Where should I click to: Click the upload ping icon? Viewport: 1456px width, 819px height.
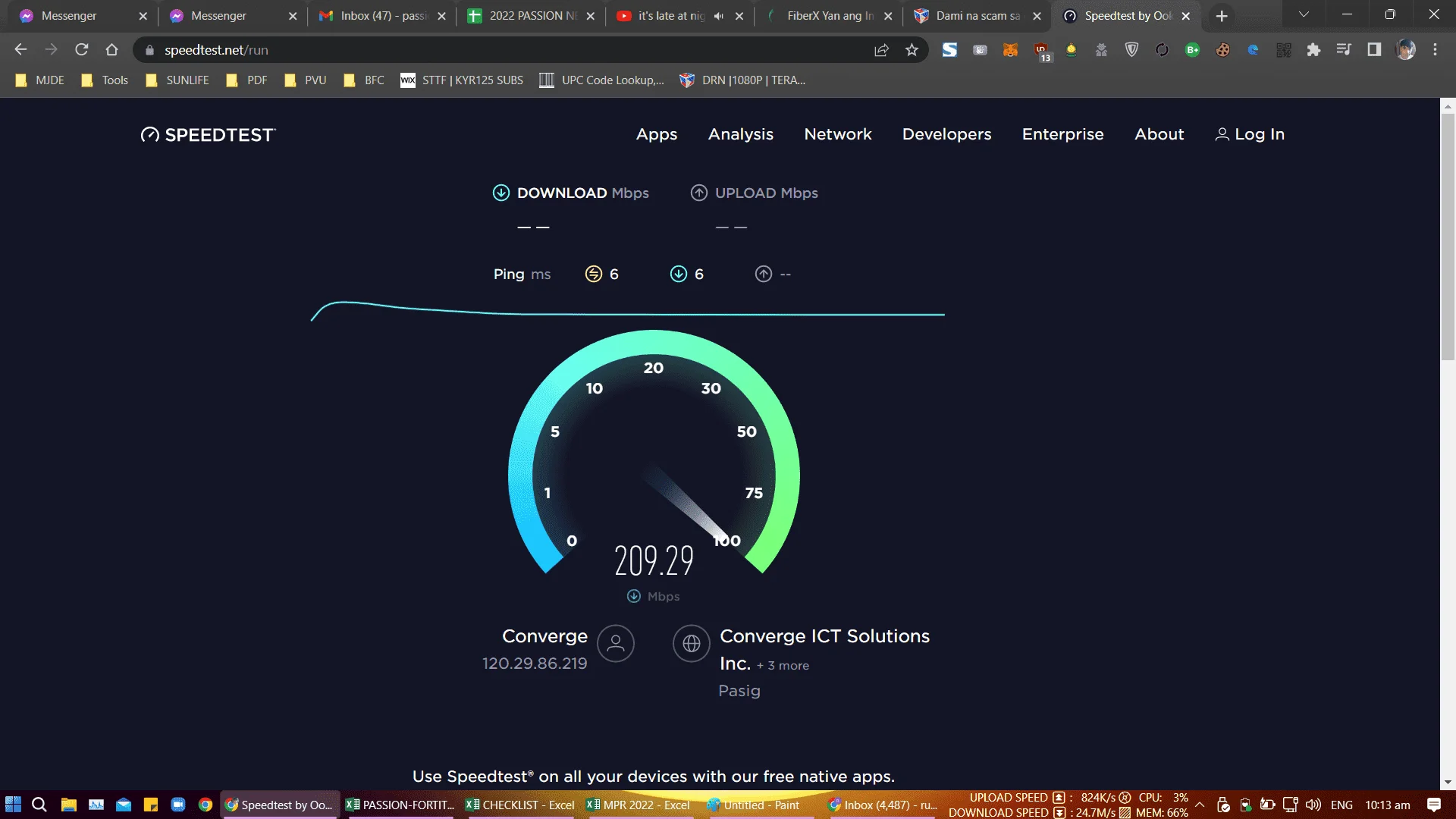click(x=764, y=274)
